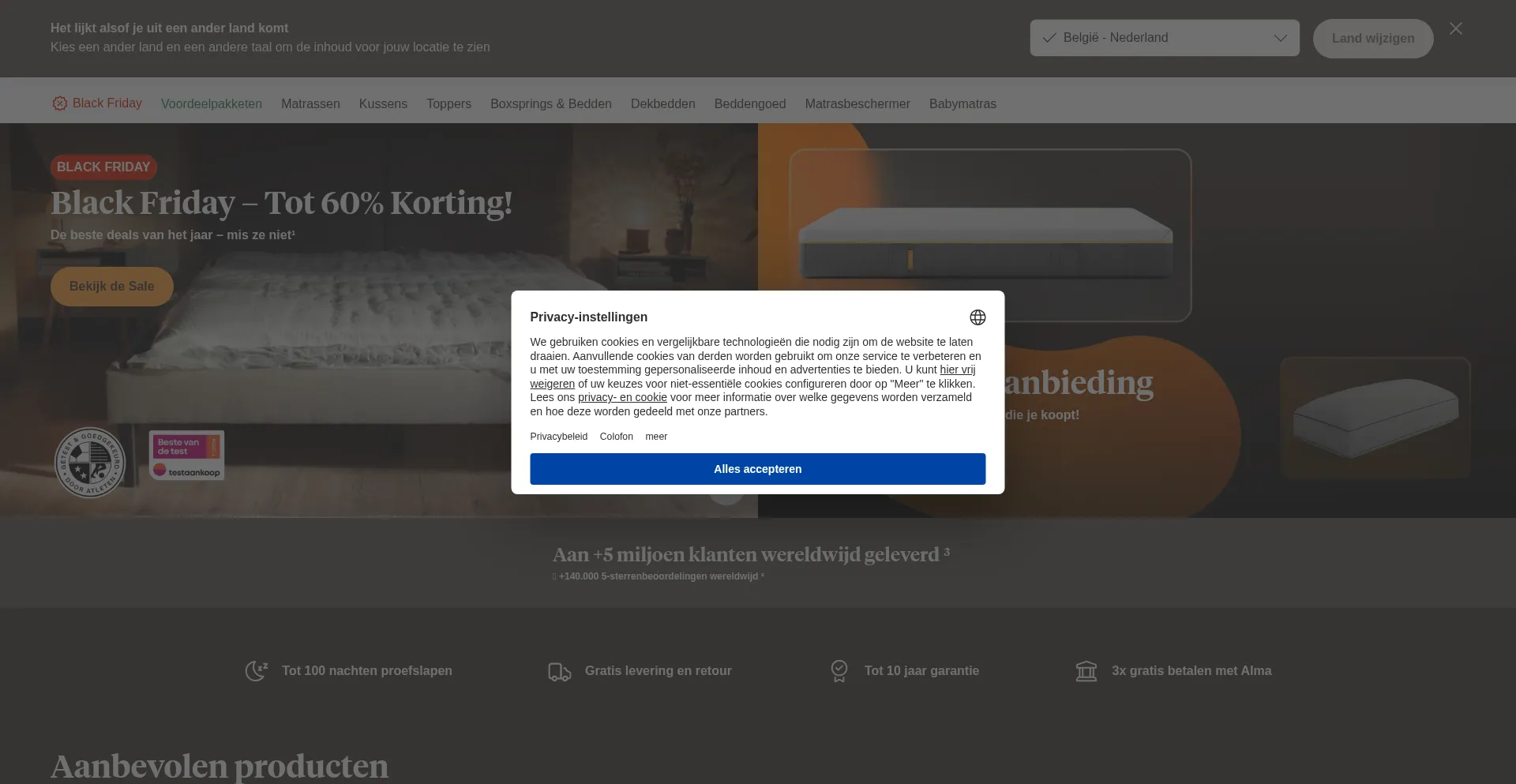Click the 'Aanbevolen producten' heading
Image resolution: width=1516 pixels, height=784 pixels.
220,767
